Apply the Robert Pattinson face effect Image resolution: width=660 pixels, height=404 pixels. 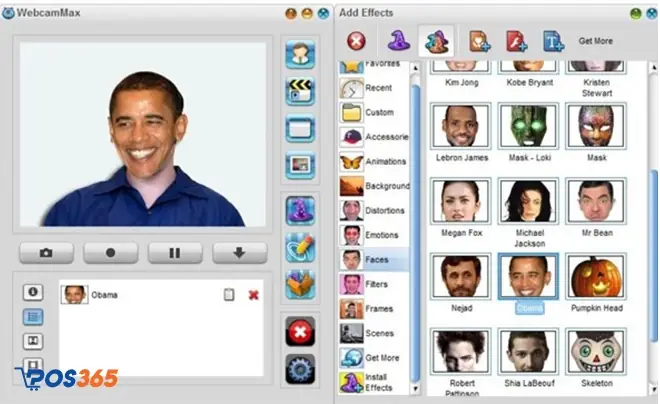461,352
